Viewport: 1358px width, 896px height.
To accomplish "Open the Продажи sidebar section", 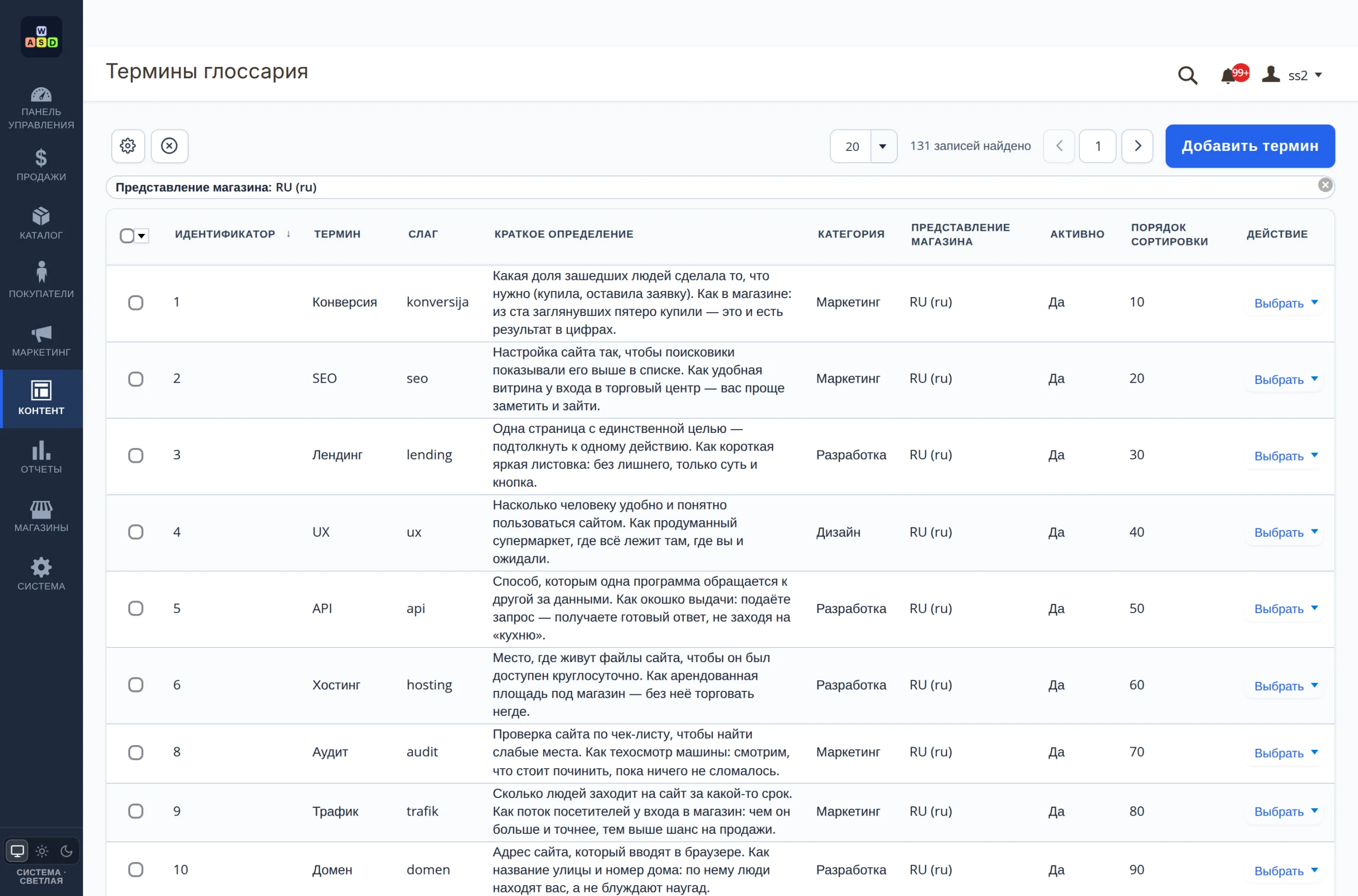I will click(x=41, y=165).
